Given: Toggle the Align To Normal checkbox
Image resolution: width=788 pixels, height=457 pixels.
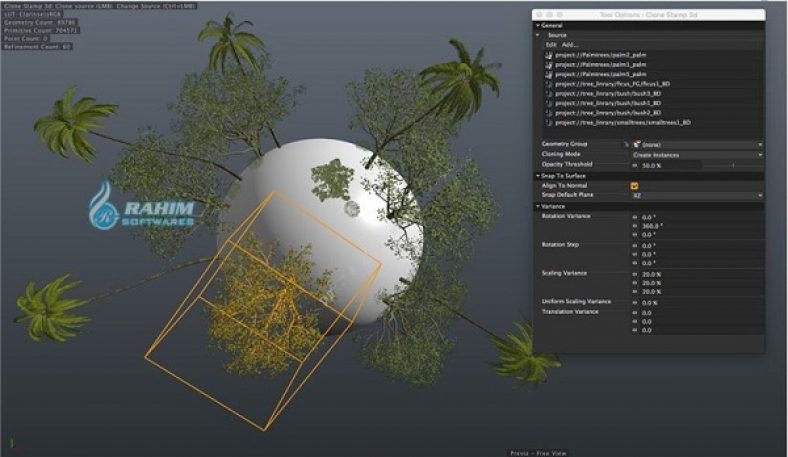Looking at the screenshot, I should pyautogui.click(x=634, y=186).
